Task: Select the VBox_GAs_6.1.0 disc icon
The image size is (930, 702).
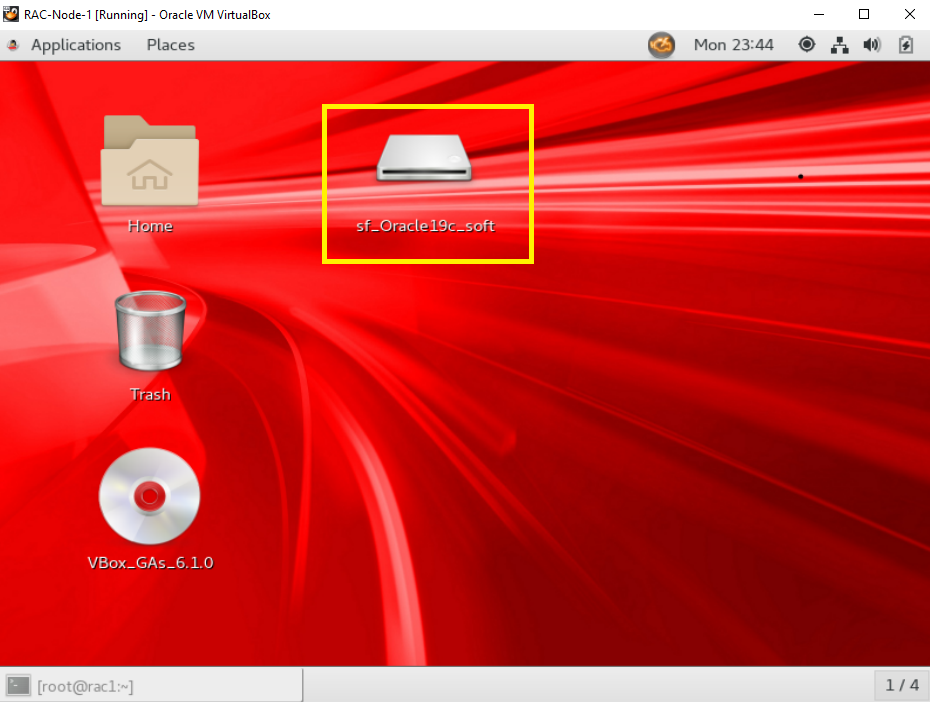Action: pyautogui.click(x=149, y=496)
